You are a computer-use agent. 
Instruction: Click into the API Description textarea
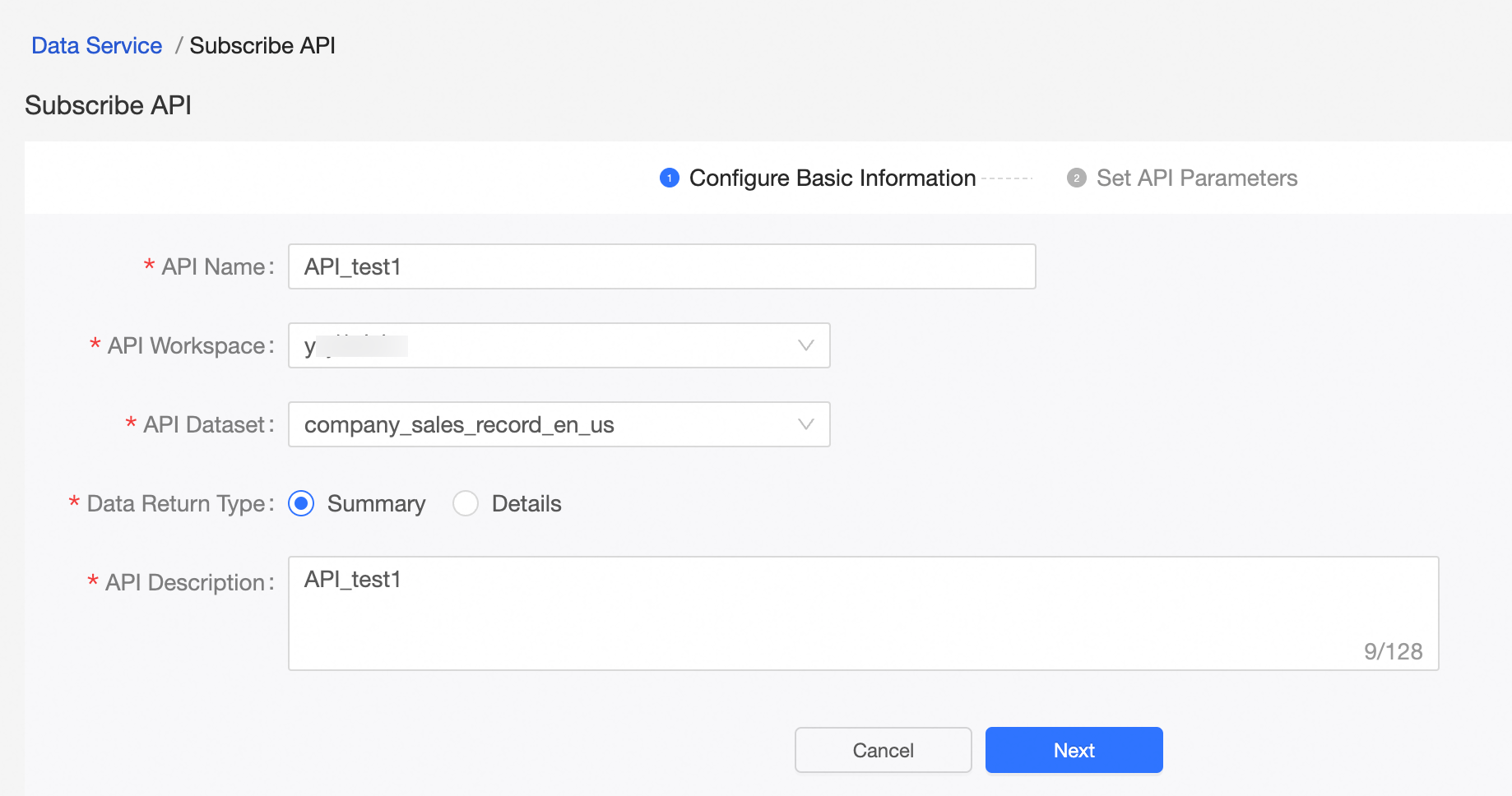pyautogui.click(x=862, y=613)
